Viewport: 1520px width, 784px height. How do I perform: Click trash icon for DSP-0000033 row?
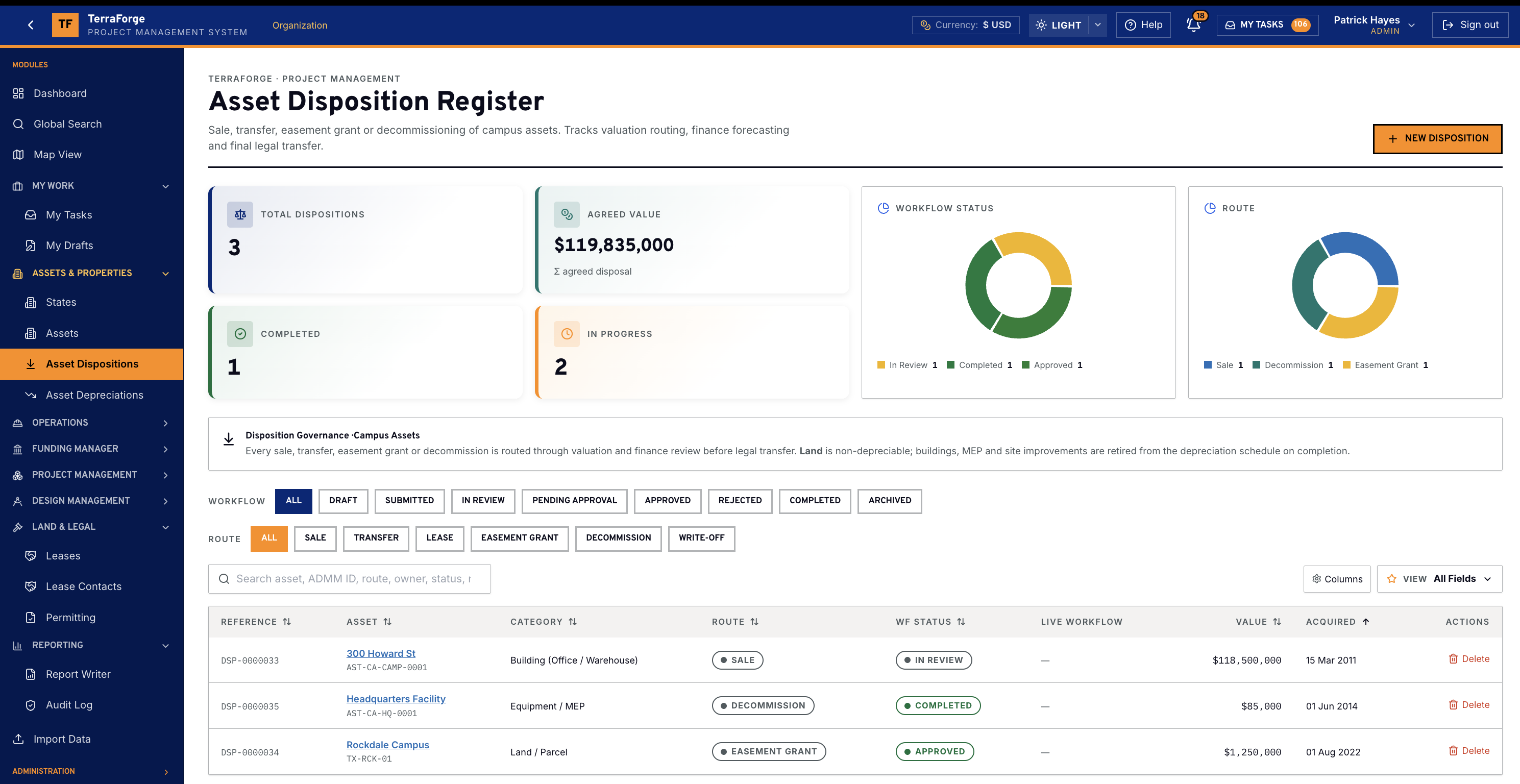point(1453,659)
